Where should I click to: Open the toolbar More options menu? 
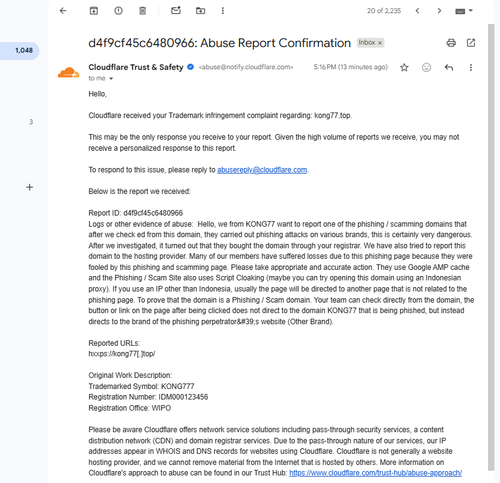pos(223,11)
